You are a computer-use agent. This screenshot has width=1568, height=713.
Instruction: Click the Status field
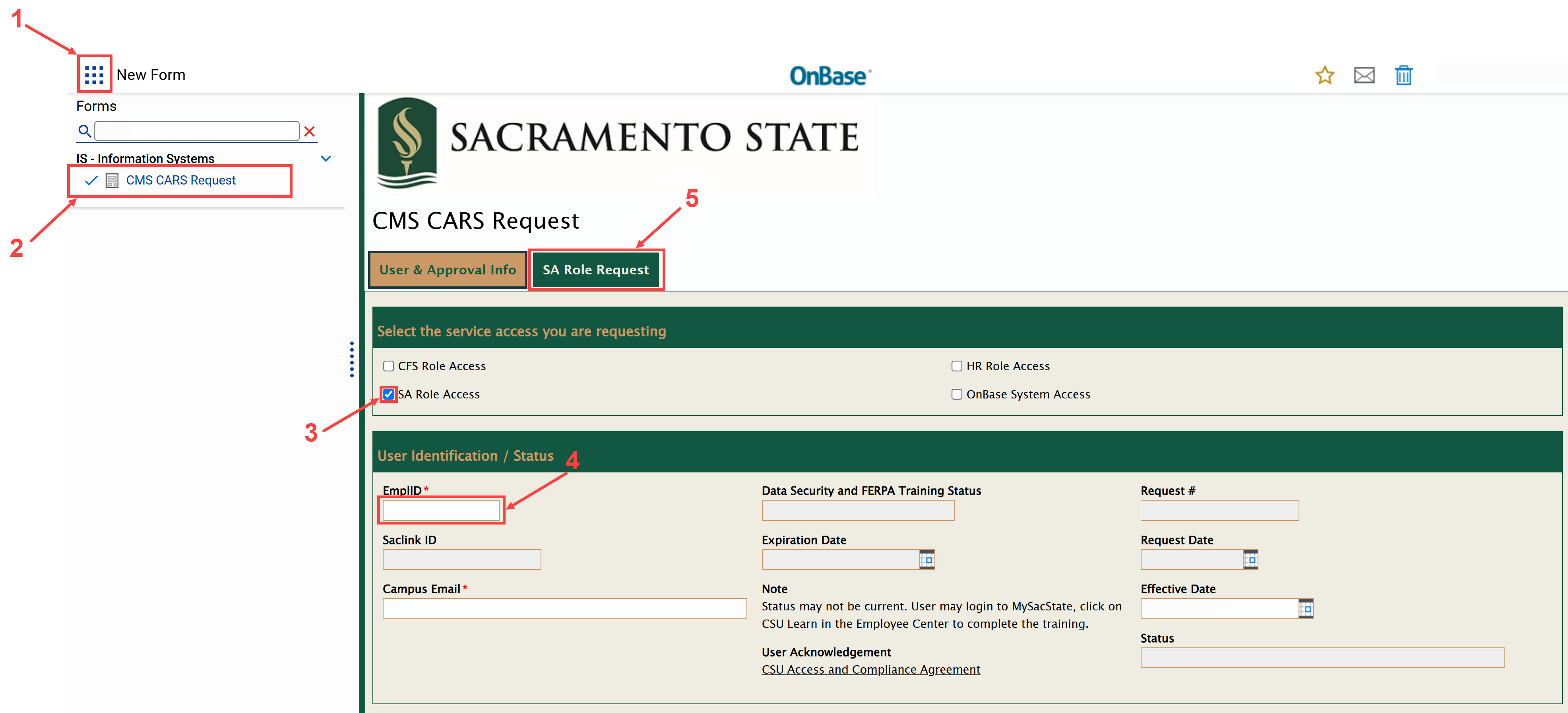(x=1322, y=658)
